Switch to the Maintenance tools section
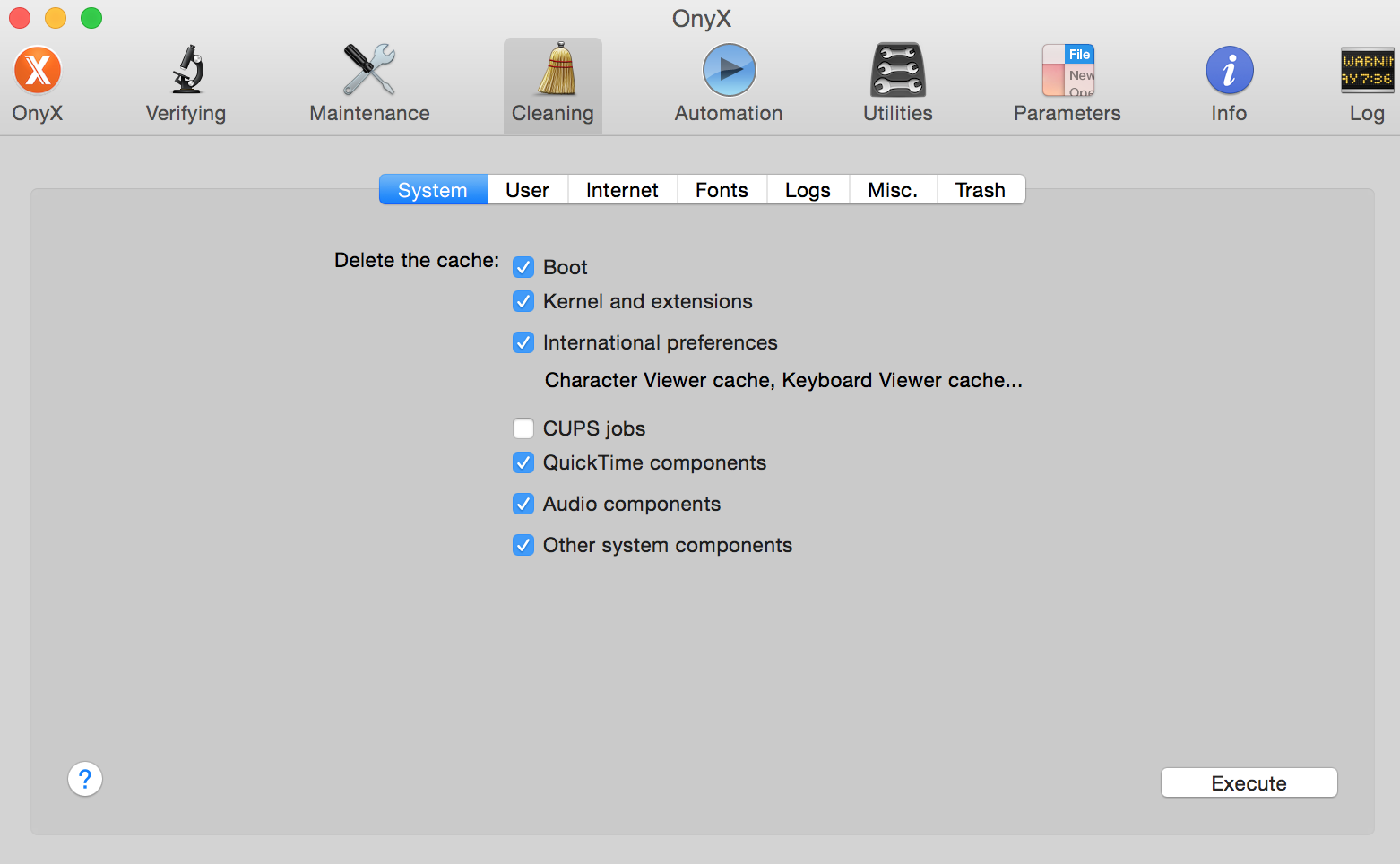 [x=369, y=85]
